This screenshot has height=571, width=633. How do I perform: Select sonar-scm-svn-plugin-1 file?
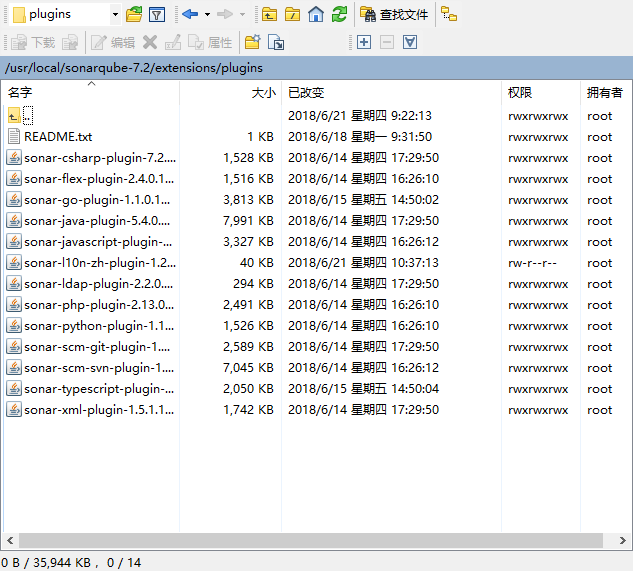[99, 368]
